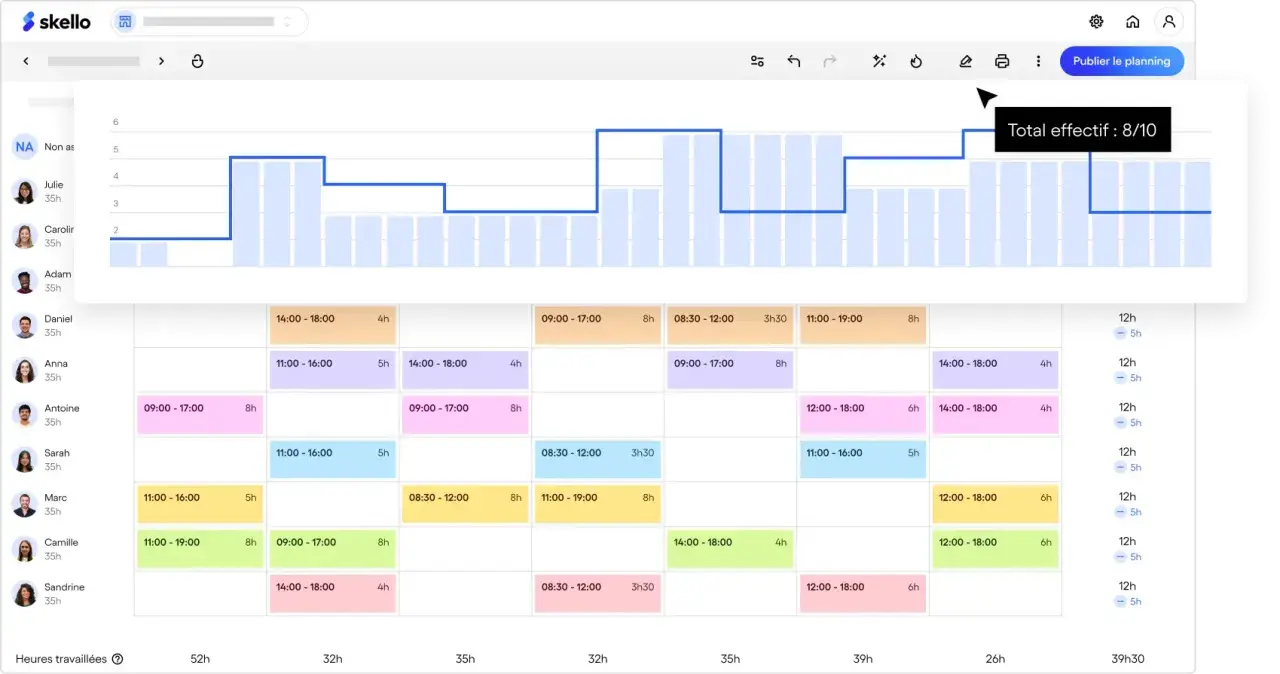Viewport: 1280px width, 674px height.
Task: Click the Heures travaillées label
Action: (x=61, y=659)
